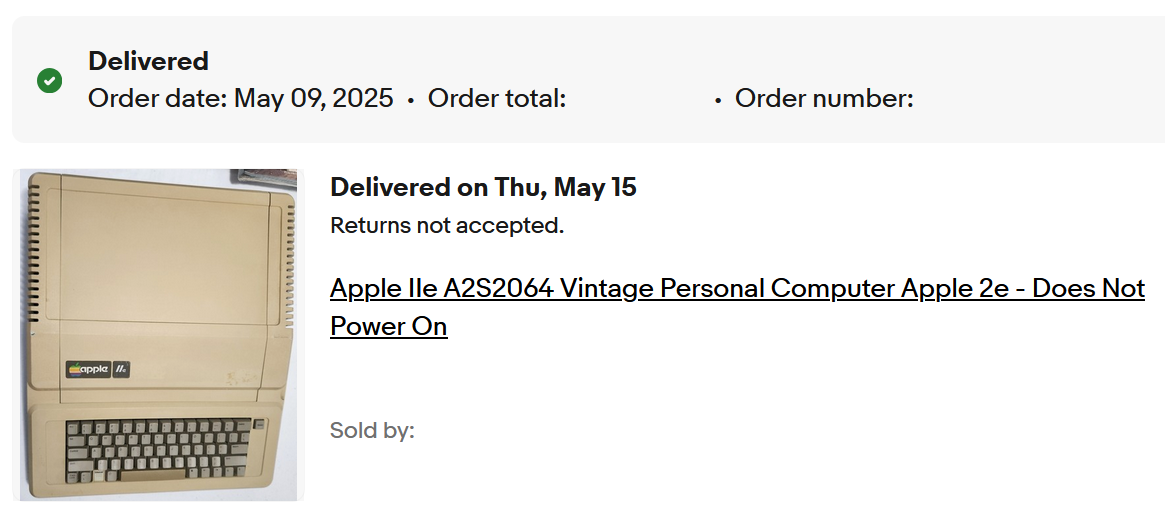Click the blank space after "Order number:"

click(x=1000, y=99)
